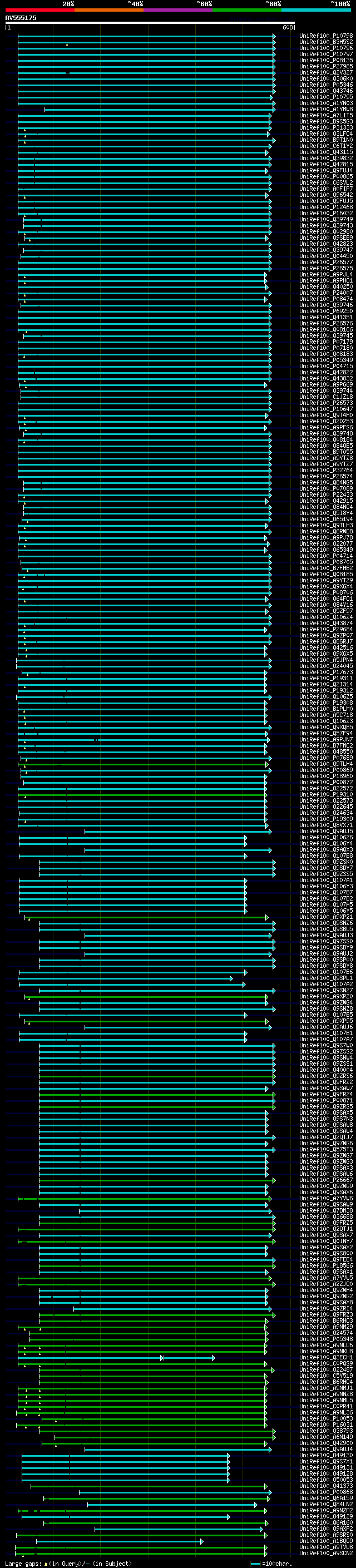Open hit UniRef100_P27985
The image size is (356, 1568).
point(326,66)
